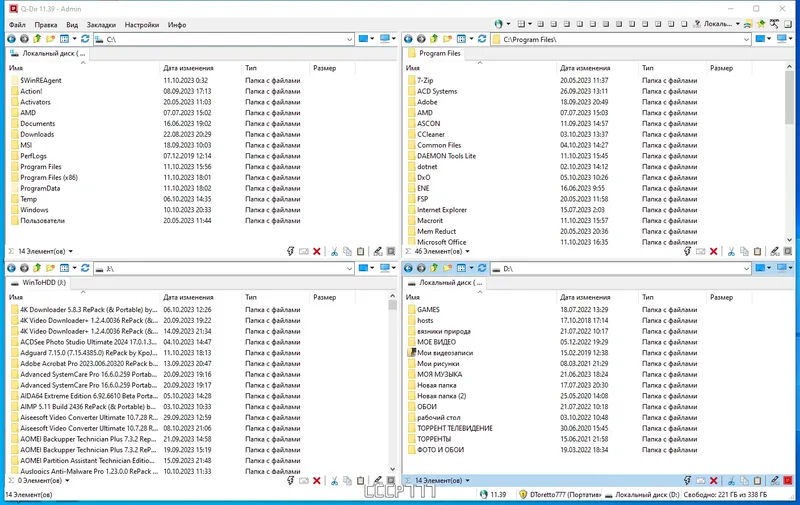Sort Program Files pane by Тип column

[672, 68]
